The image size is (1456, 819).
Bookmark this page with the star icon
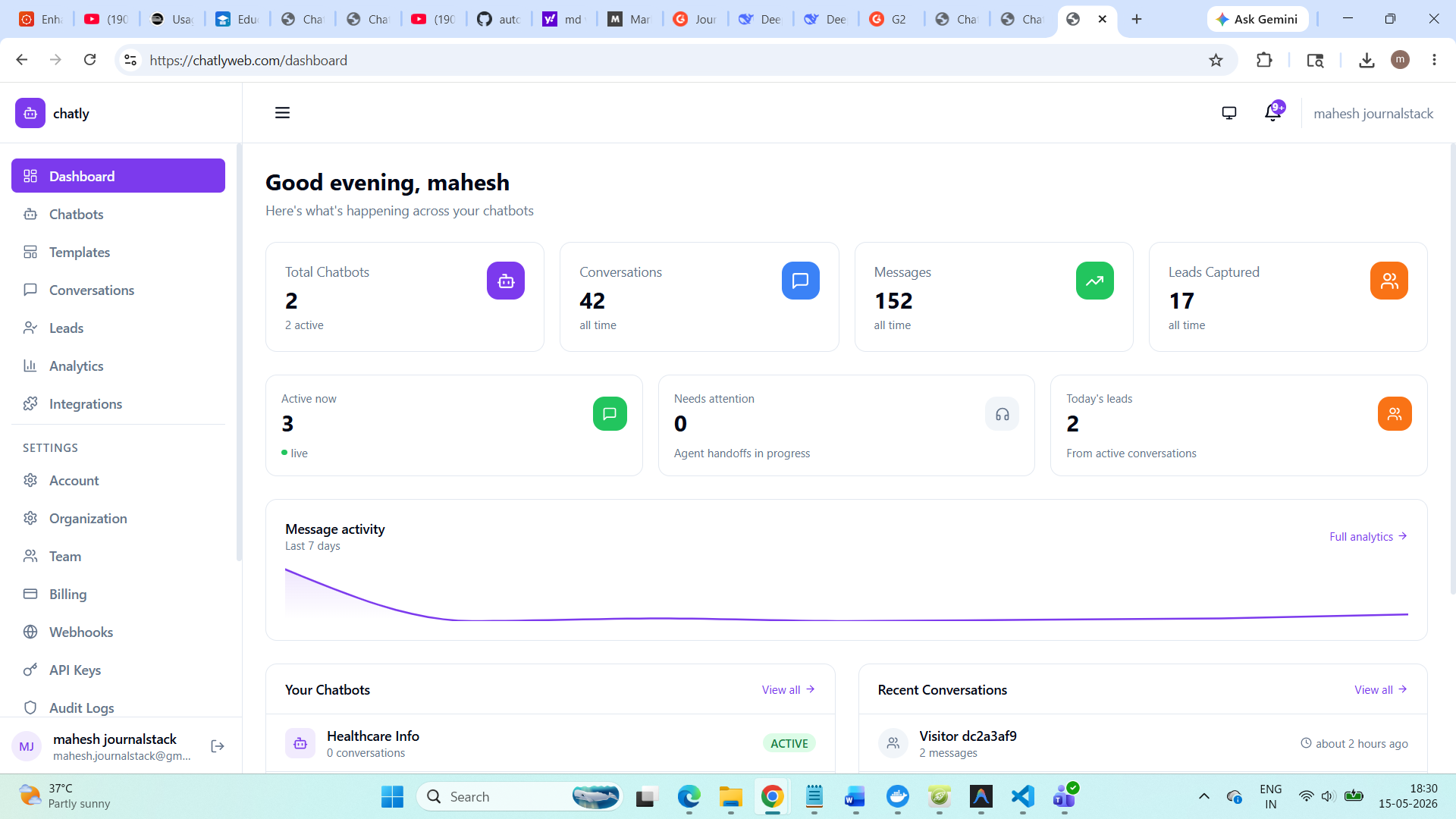pyautogui.click(x=1216, y=60)
